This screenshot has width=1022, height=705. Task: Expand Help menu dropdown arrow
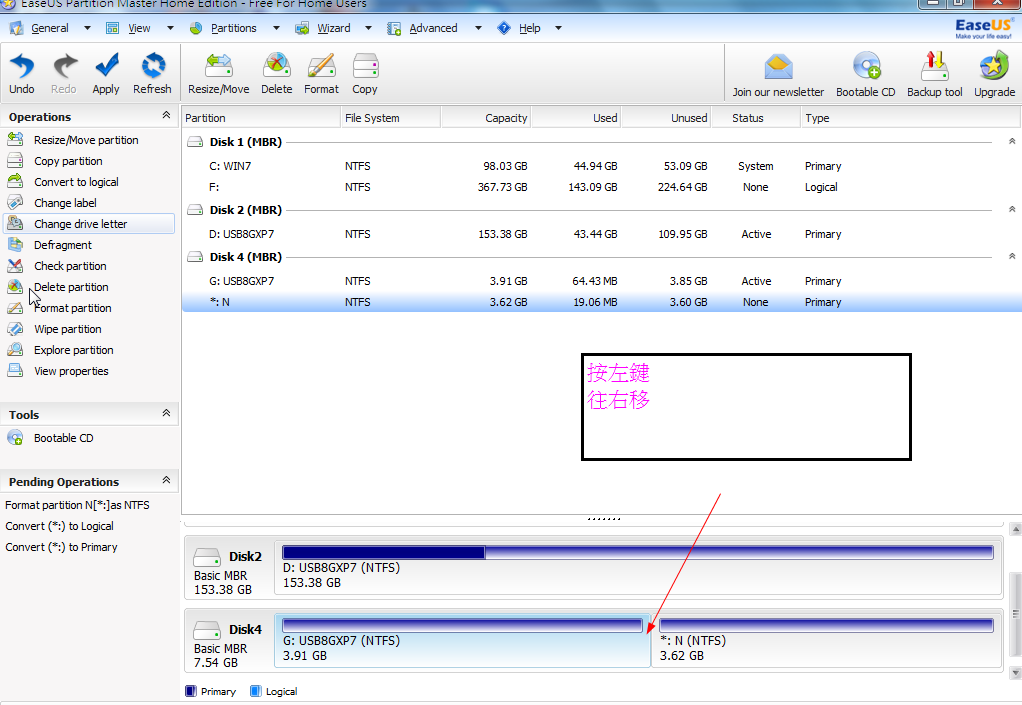(559, 28)
